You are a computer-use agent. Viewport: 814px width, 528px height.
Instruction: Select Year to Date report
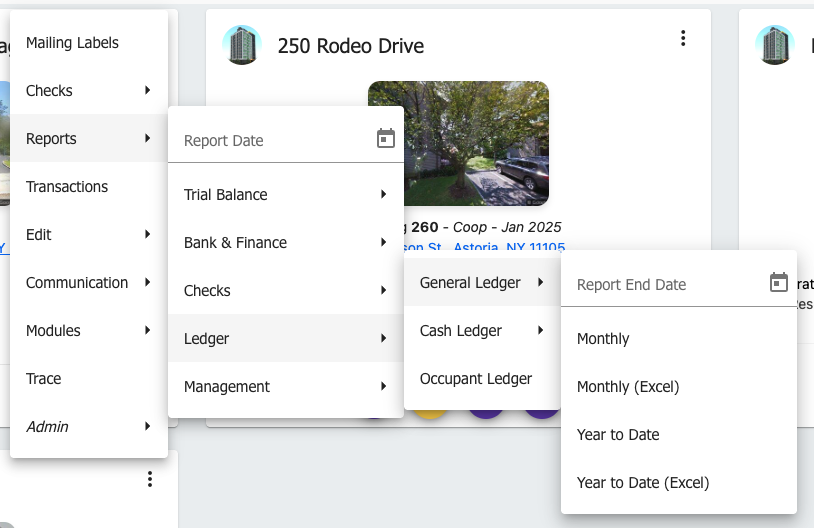point(679,435)
